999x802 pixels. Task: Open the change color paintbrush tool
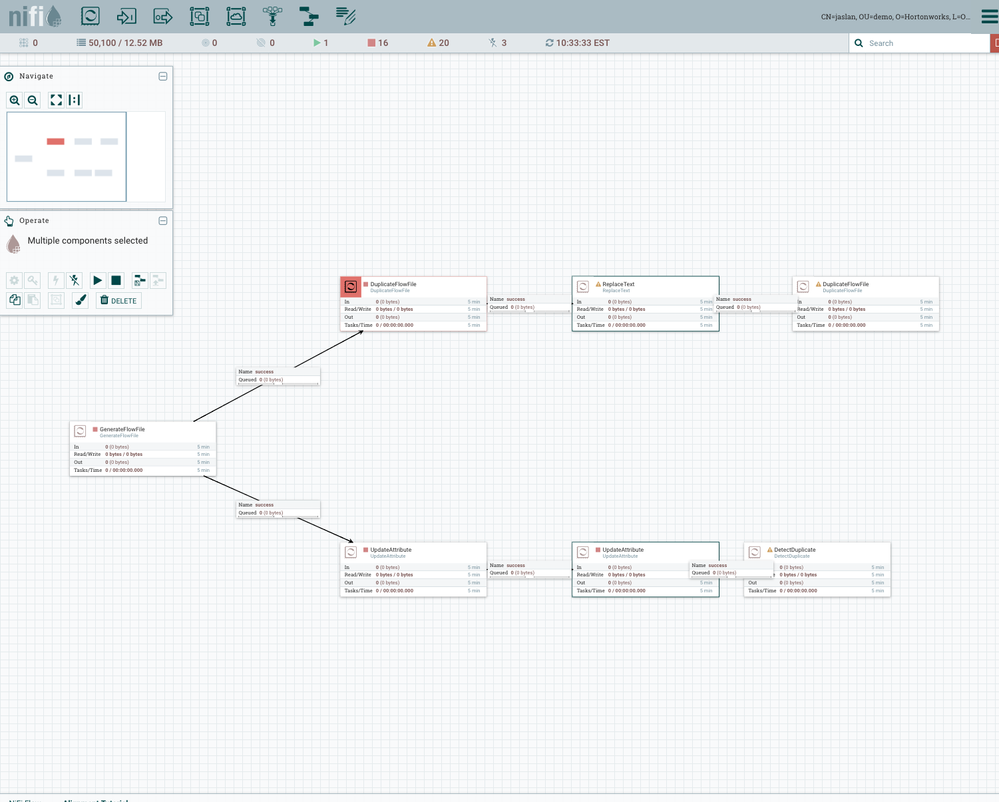[81, 300]
